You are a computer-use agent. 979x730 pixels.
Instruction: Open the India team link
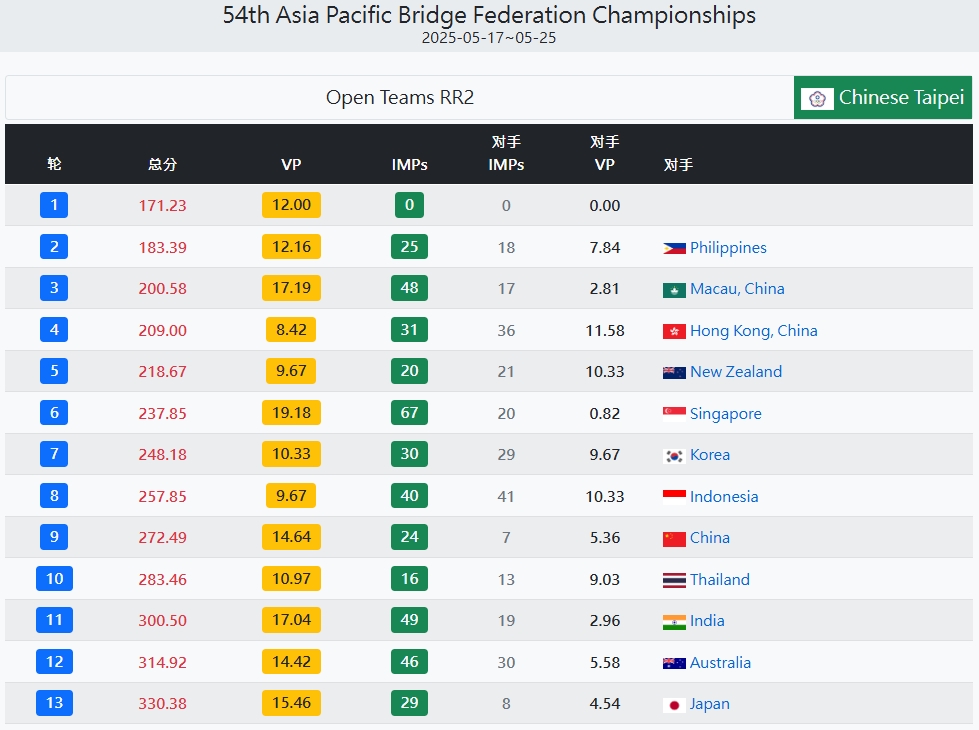point(707,621)
